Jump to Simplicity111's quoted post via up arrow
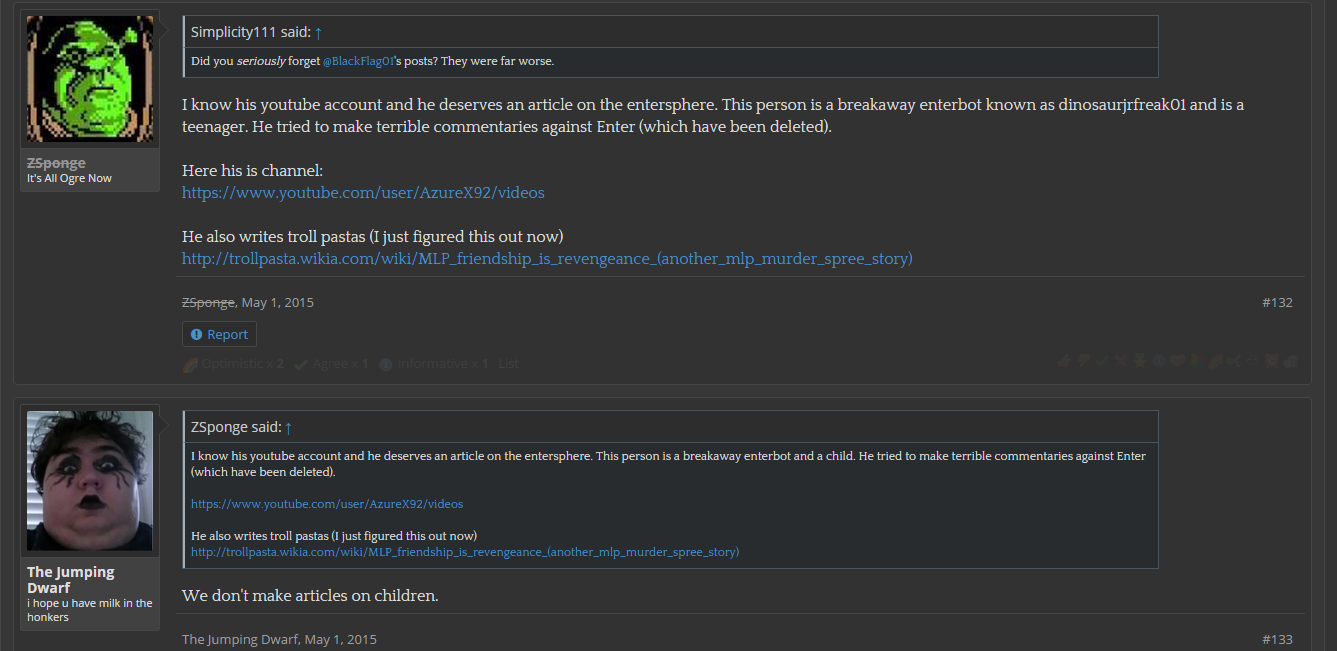The image size is (1337, 651). click(318, 32)
